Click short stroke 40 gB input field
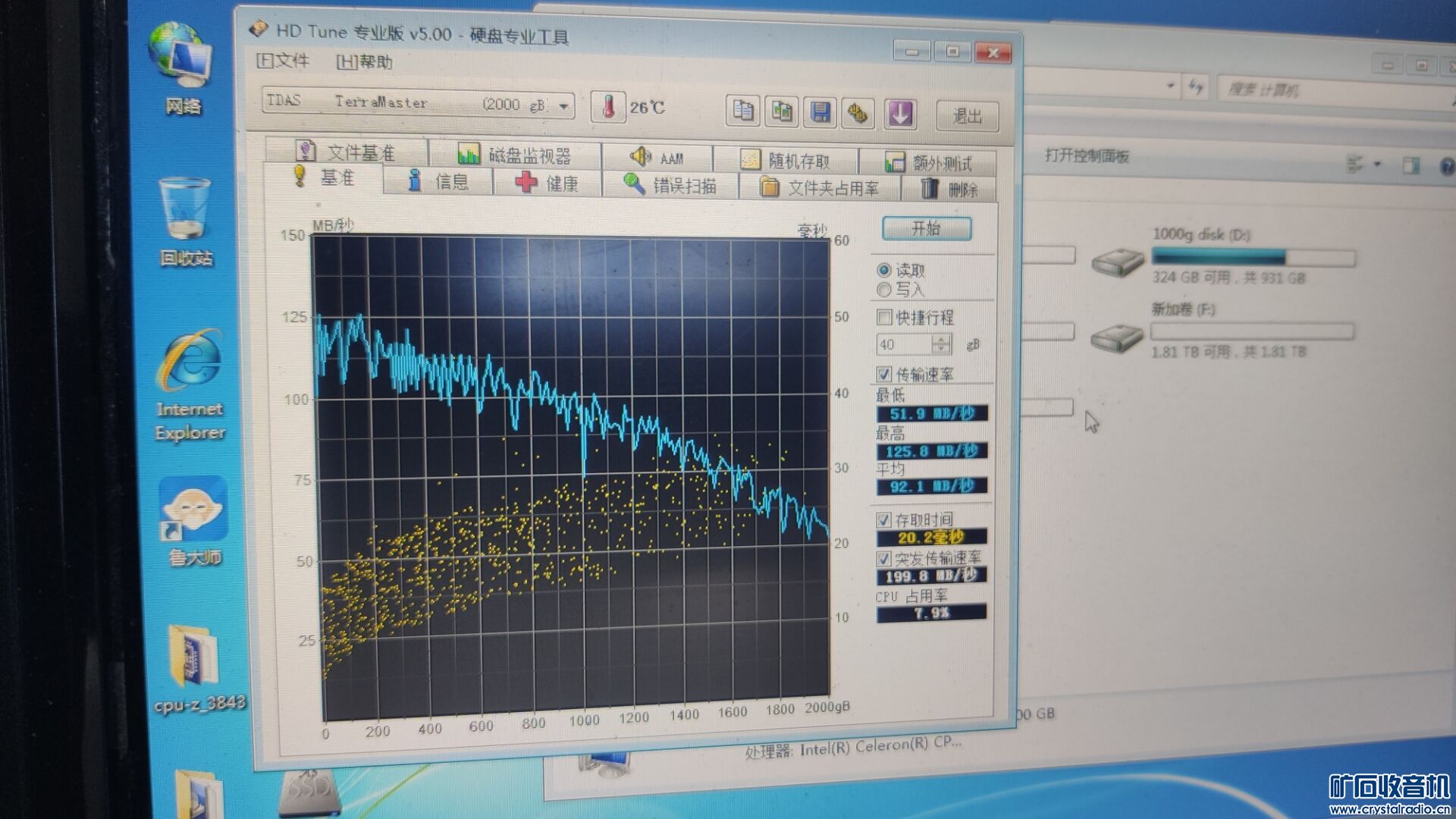 pyautogui.click(x=904, y=345)
